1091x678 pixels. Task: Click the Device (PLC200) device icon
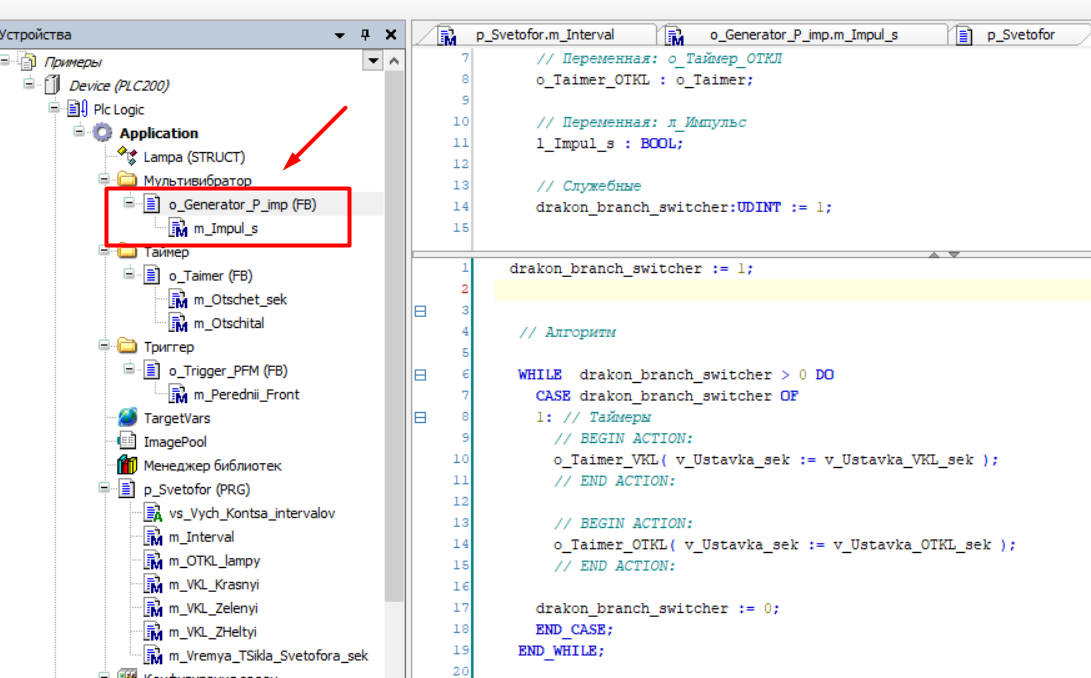coord(52,86)
